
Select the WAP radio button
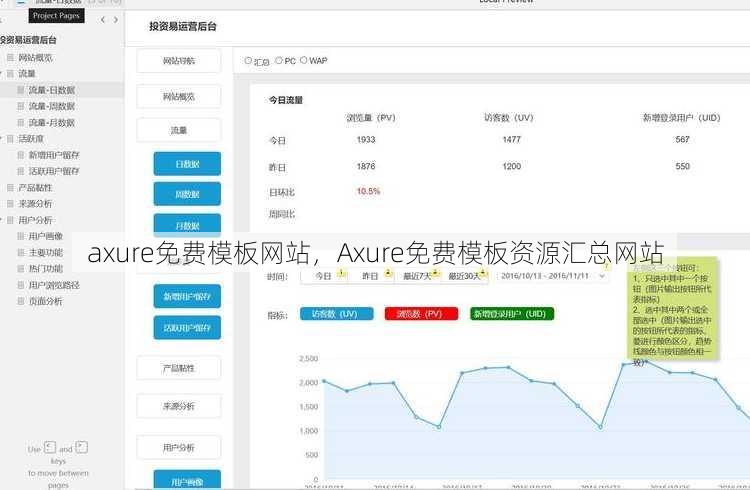303,60
